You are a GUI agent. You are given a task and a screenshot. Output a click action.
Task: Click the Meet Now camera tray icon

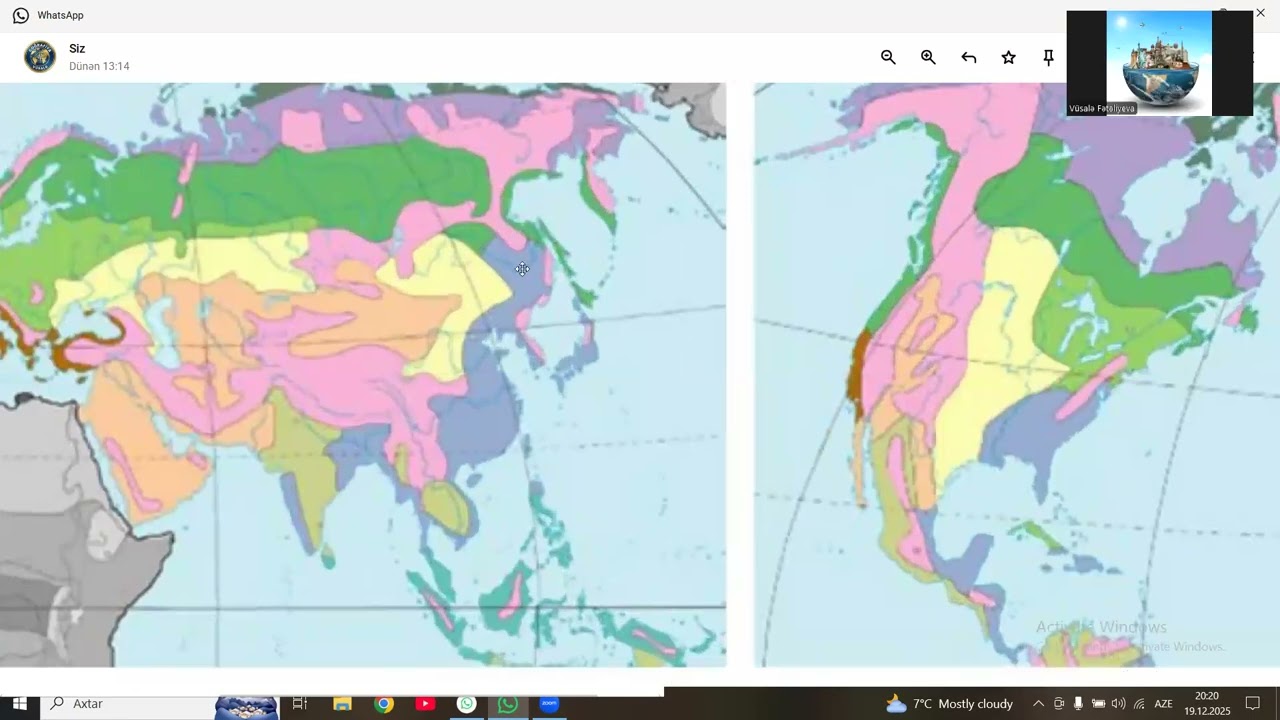[x=1058, y=704]
